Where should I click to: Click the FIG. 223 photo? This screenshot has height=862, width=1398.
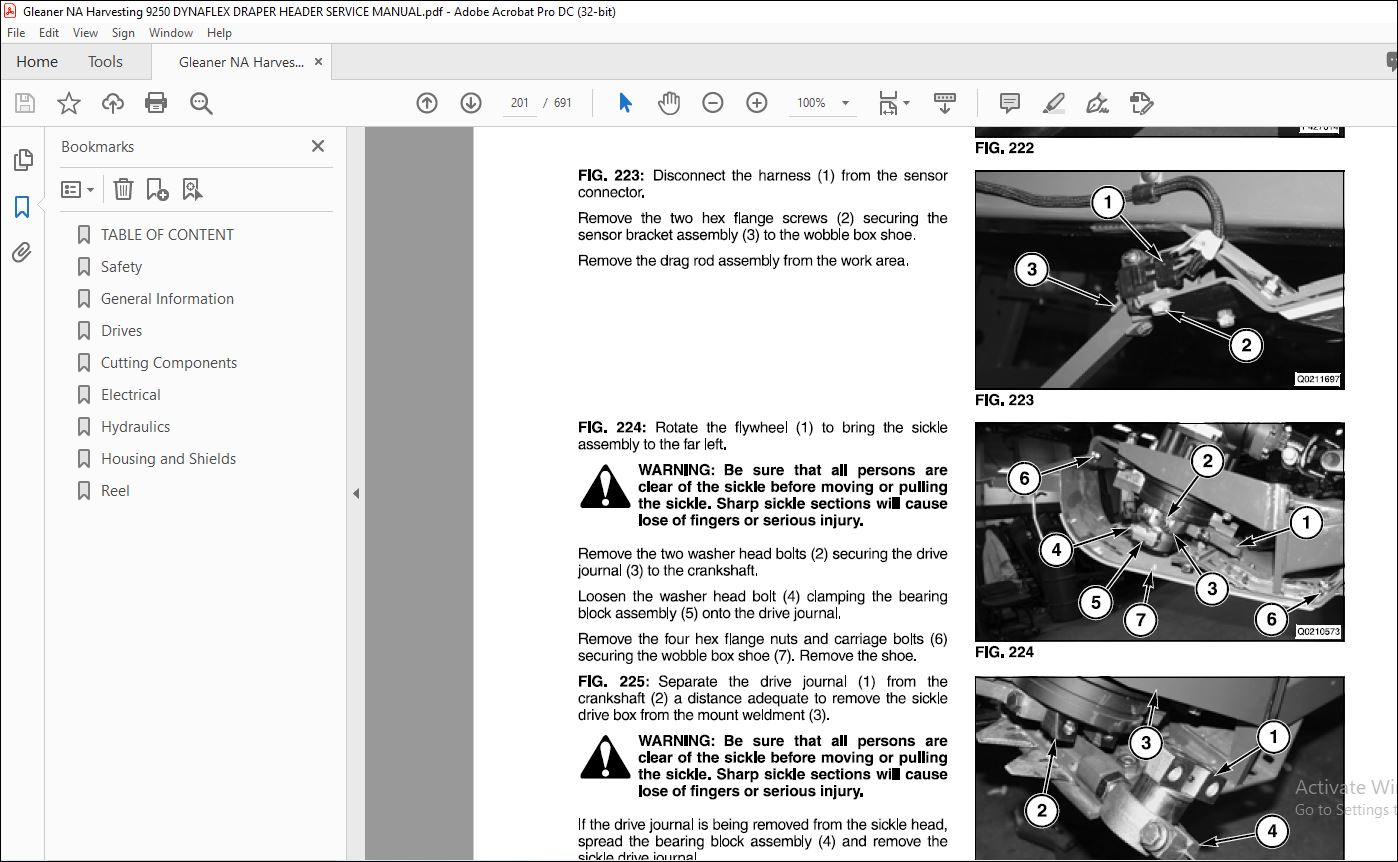[x=1160, y=280]
